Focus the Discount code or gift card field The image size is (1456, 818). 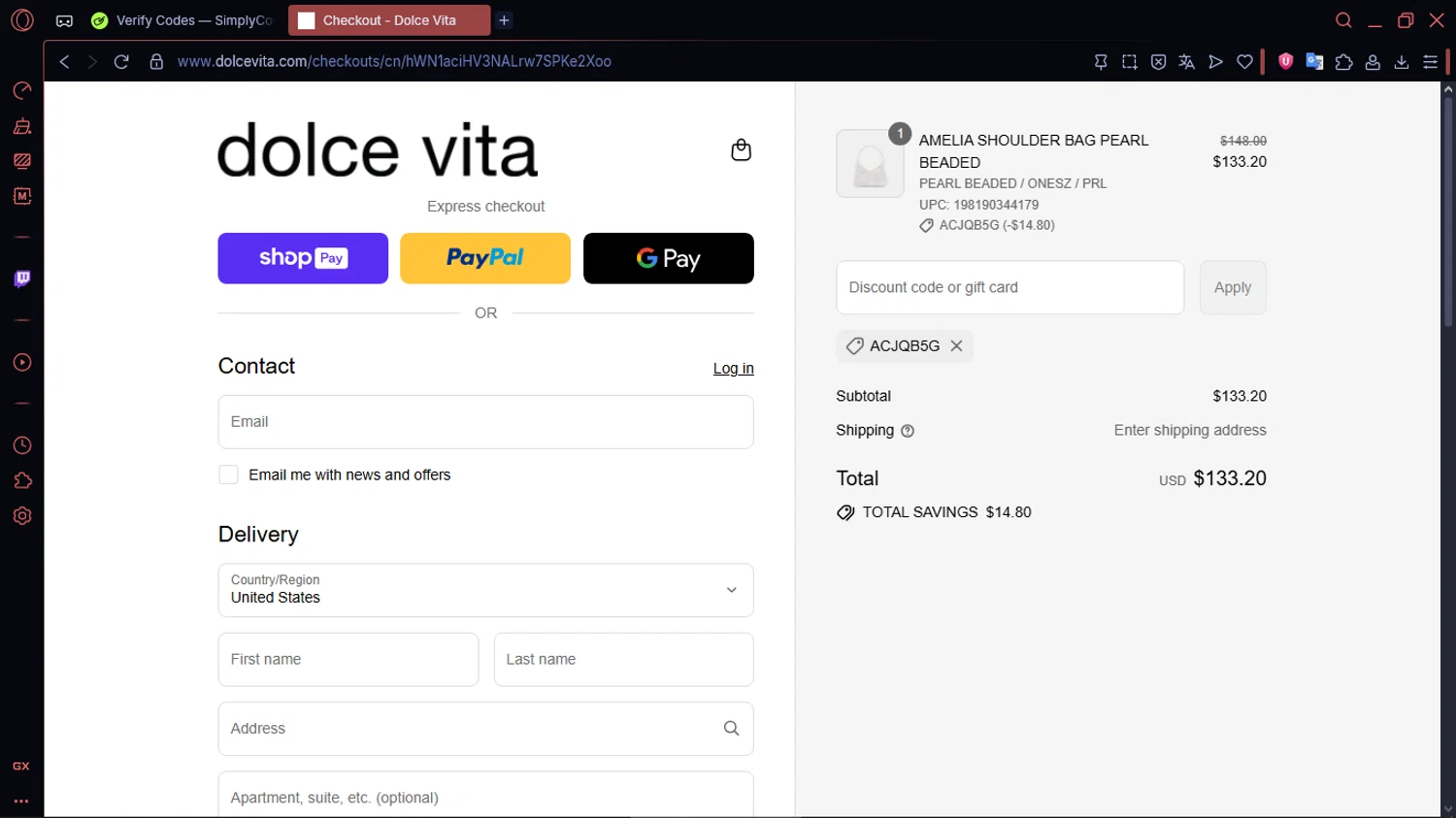click(1010, 287)
